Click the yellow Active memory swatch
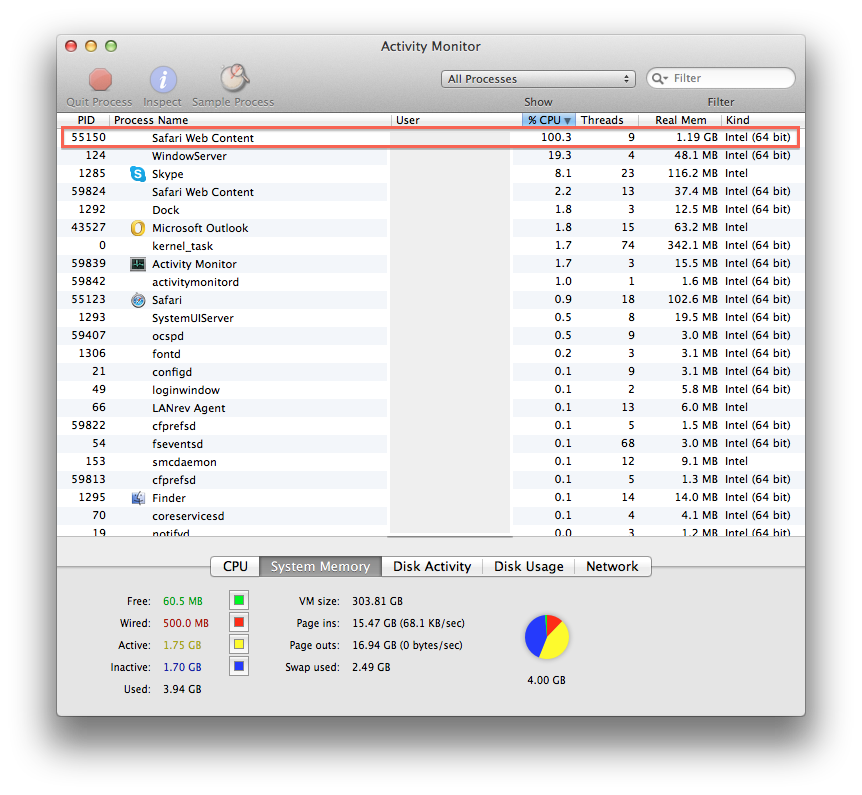862x795 pixels. point(239,644)
